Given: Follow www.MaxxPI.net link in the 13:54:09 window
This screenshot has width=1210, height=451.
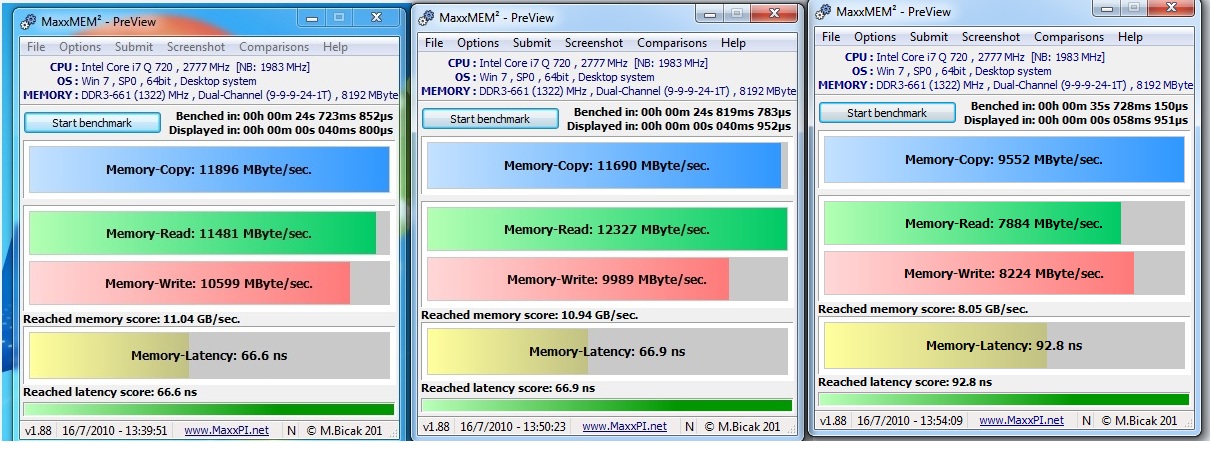Looking at the screenshot, I should (1021, 420).
